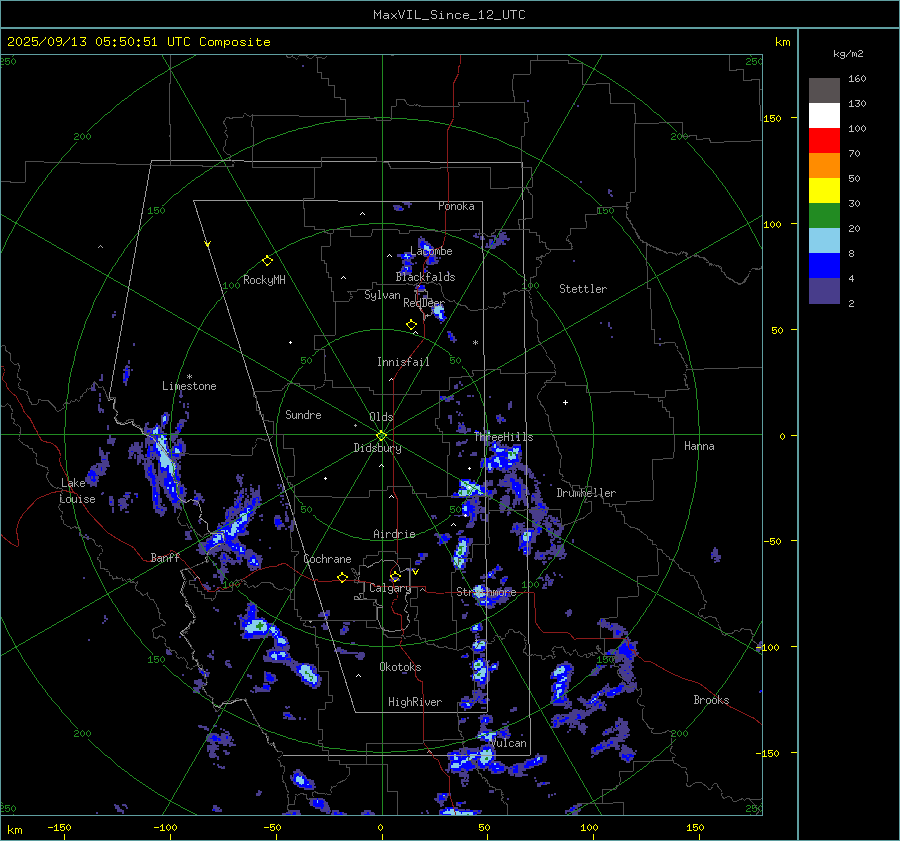This screenshot has height=841, width=900.
Task: Select the light blue 8-20 legend swatch
Action: (x=824, y=241)
